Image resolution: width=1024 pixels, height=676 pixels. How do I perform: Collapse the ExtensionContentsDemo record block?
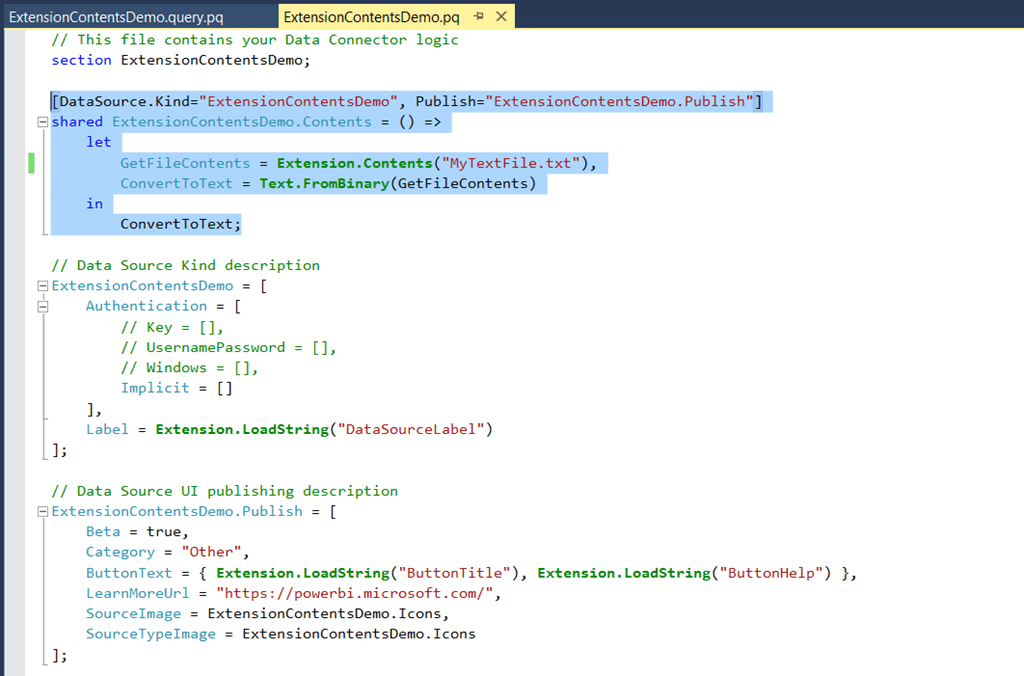[42, 286]
